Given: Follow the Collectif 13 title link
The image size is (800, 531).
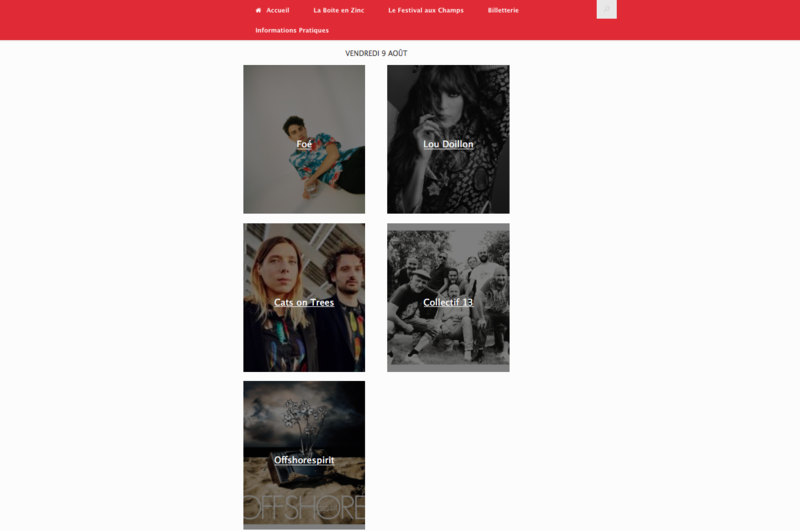Looking at the screenshot, I should point(448,302).
